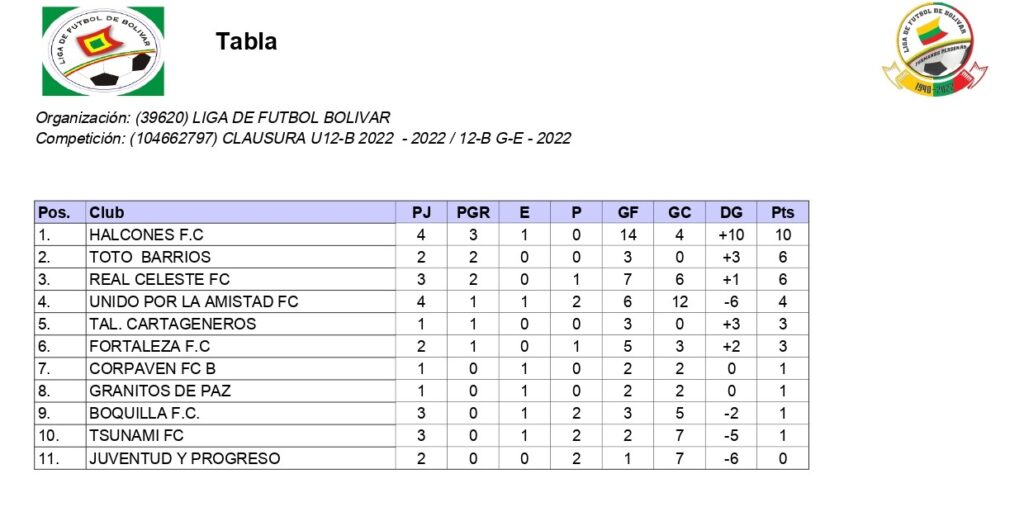
Task: Select TAL. CARTAGENEROS club name
Action: [172, 323]
